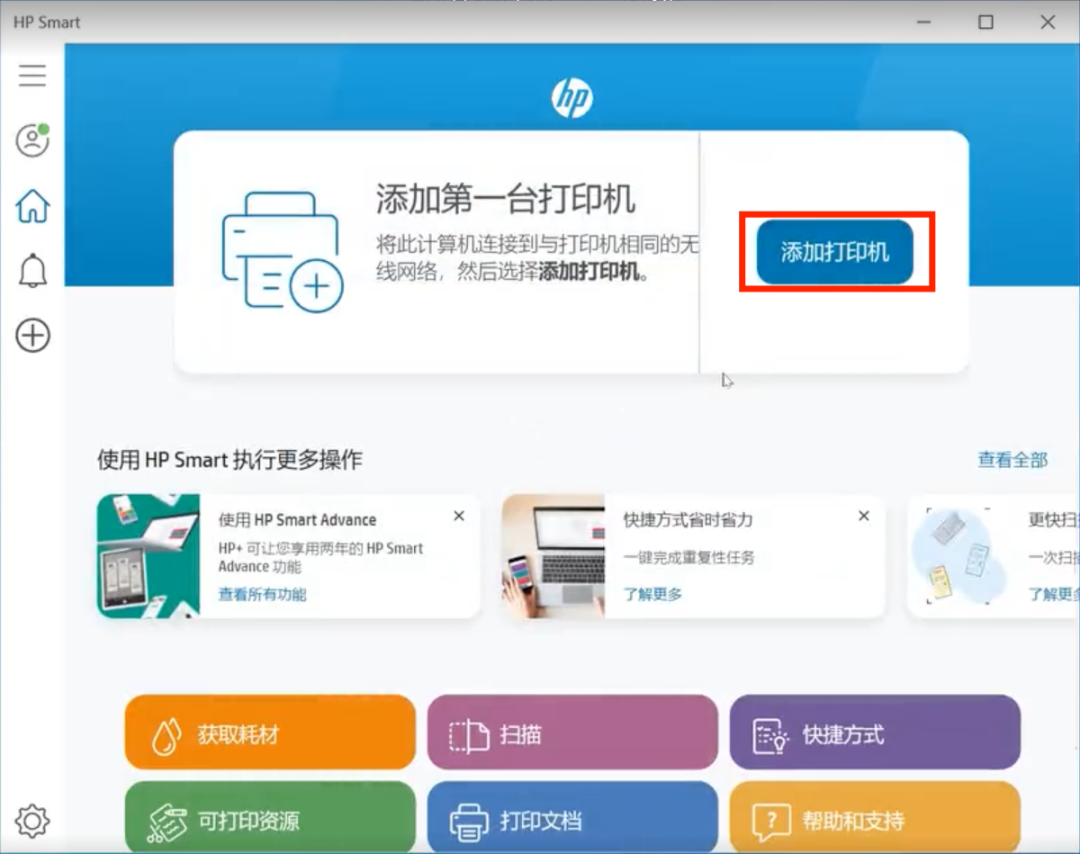Screen dimensions: 1080x854
Task: Click the 添加打印机 button
Action: (836, 252)
